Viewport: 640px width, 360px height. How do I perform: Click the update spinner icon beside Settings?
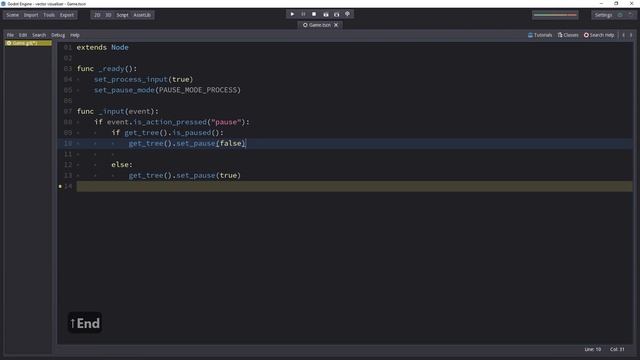tap(620, 15)
